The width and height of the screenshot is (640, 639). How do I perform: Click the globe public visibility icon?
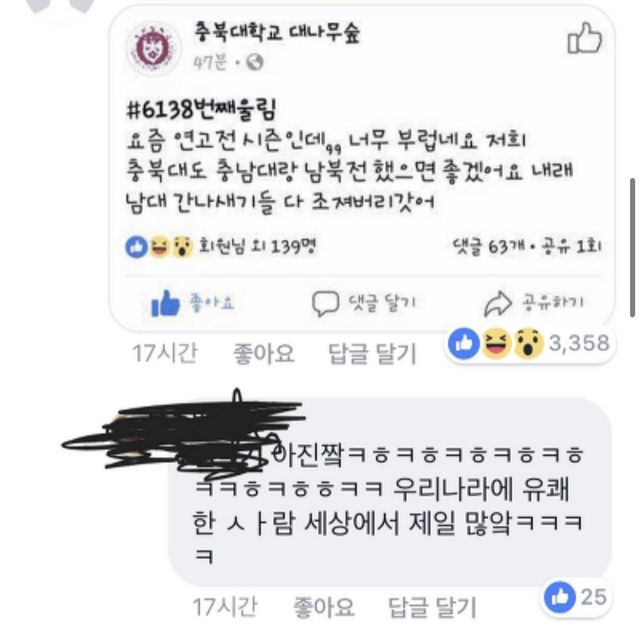click(255, 62)
